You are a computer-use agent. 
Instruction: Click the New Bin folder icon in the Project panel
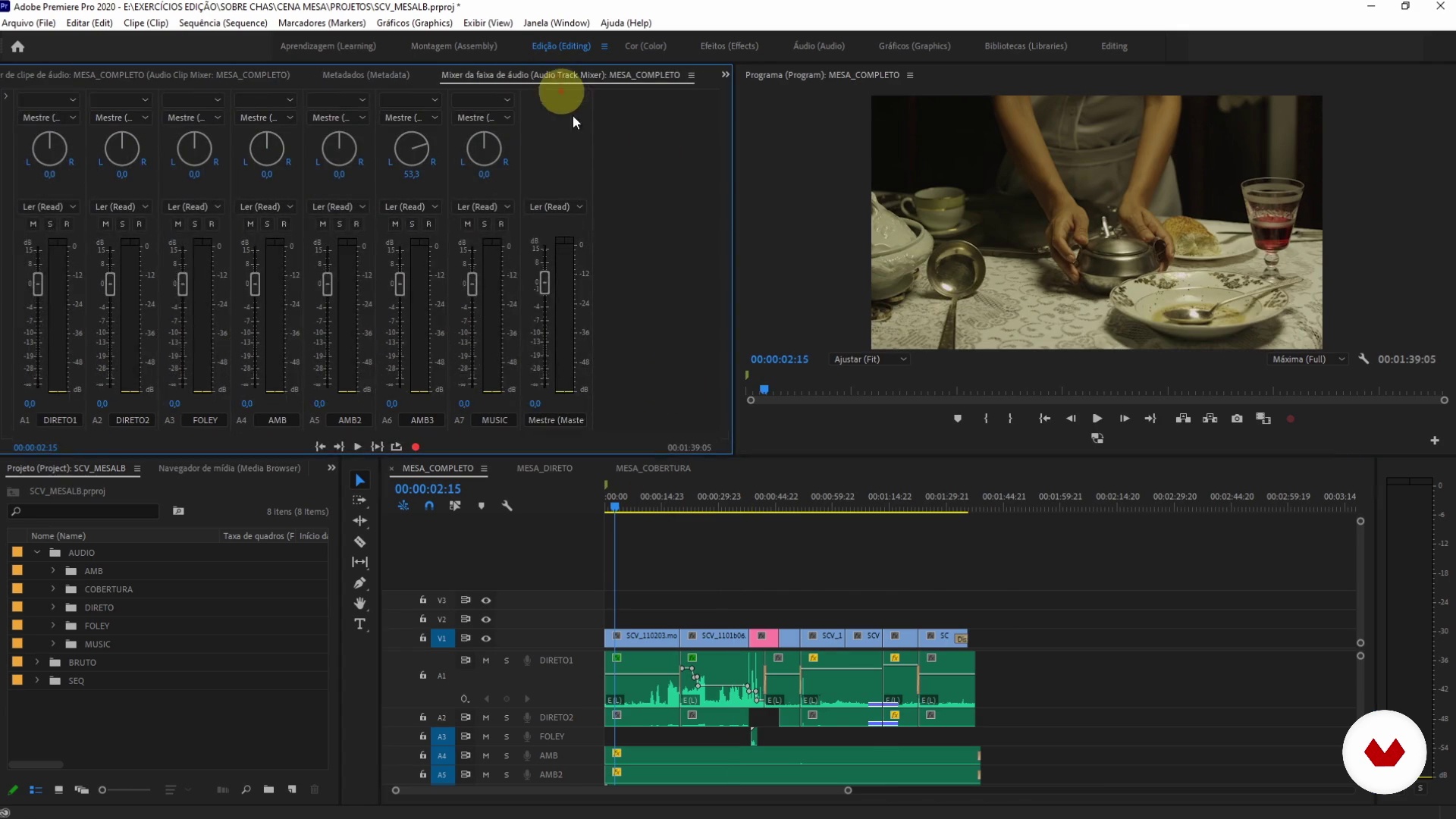click(268, 790)
